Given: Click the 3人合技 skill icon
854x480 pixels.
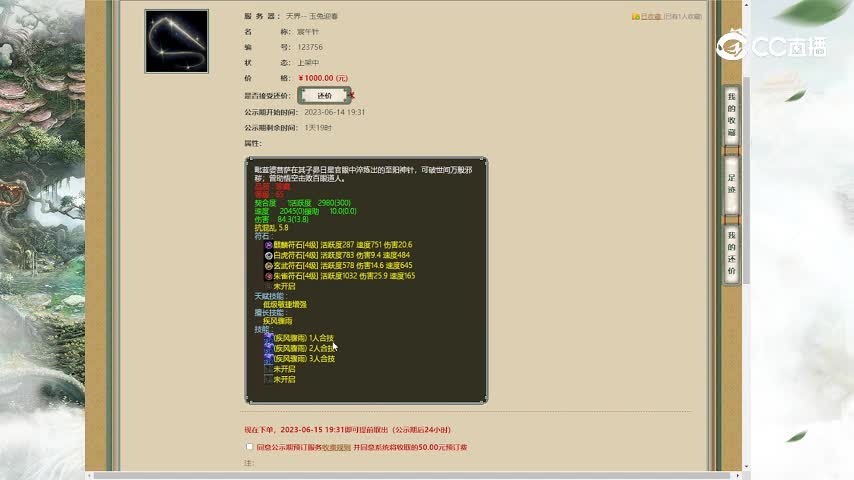Looking at the screenshot, I should point(269,359).
